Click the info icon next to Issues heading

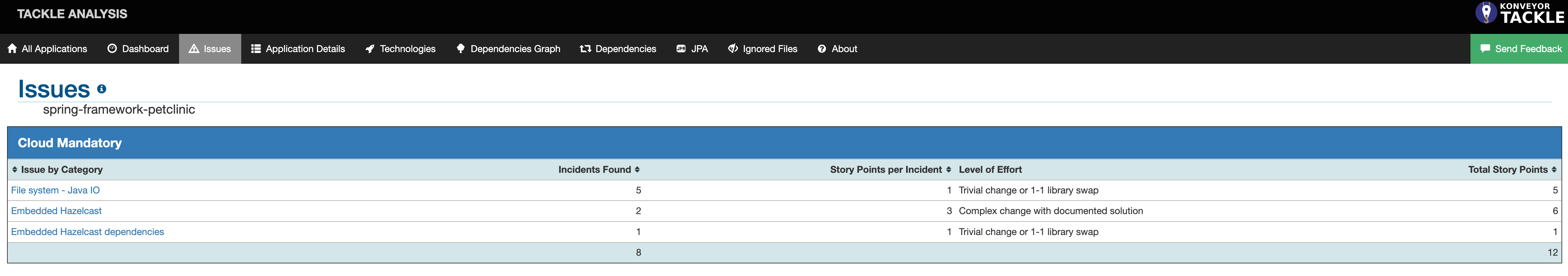(102, 89)
